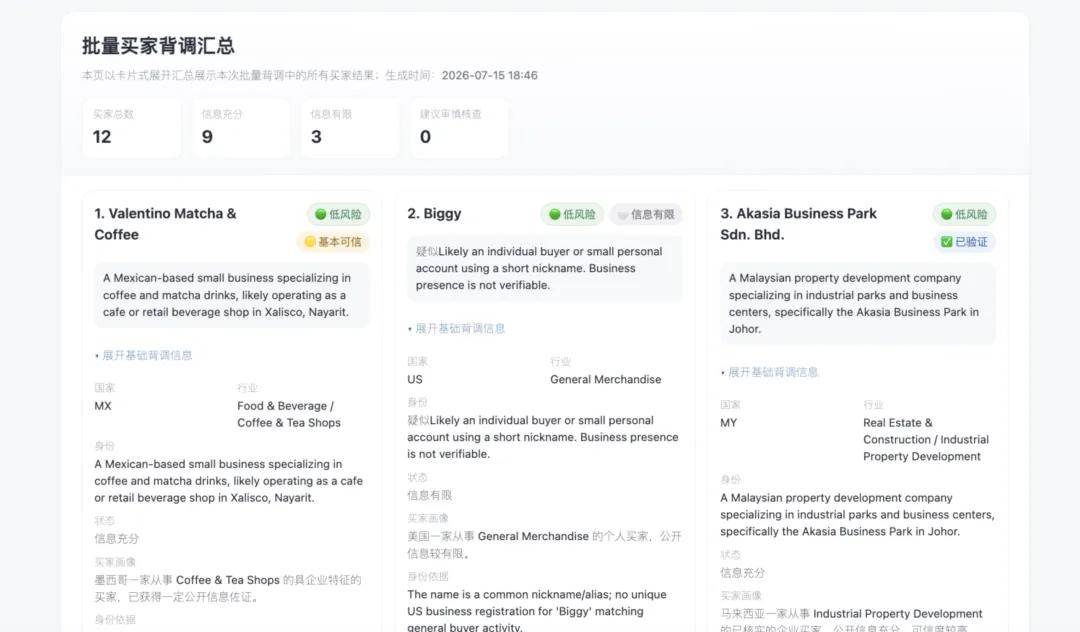
Task: Click the Akasia summary box mentioning Johor
Action: pos(858,303)
